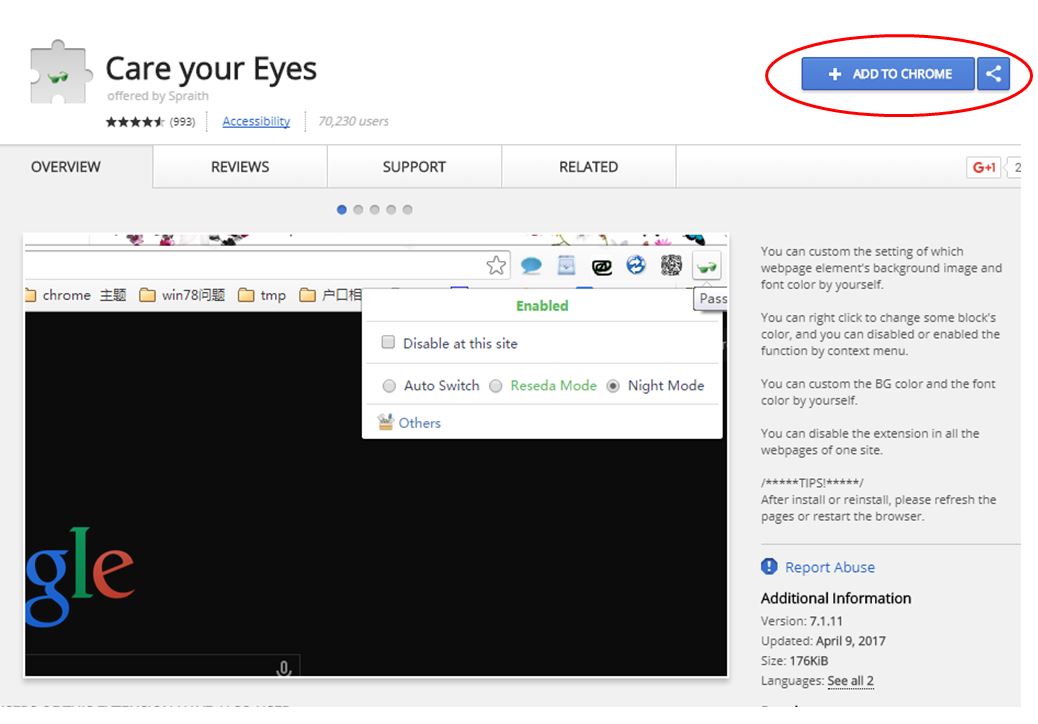Click the Add to Chrome button
The image size is (1038, 724).
click(x=888, y=73)
